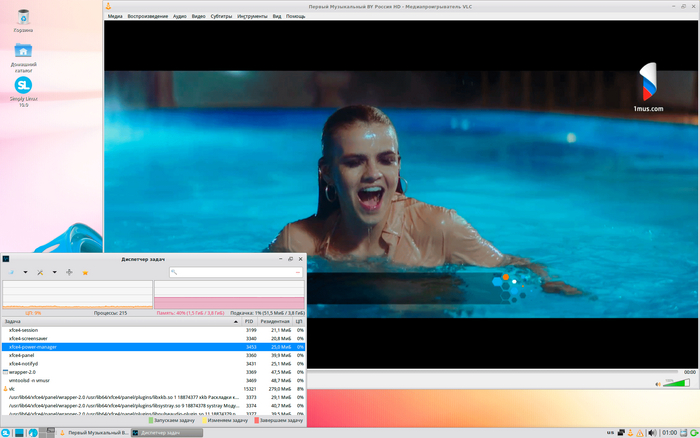
Task: Open the Воспроизведение menu in VLC
Action: [x=147, y=17]
